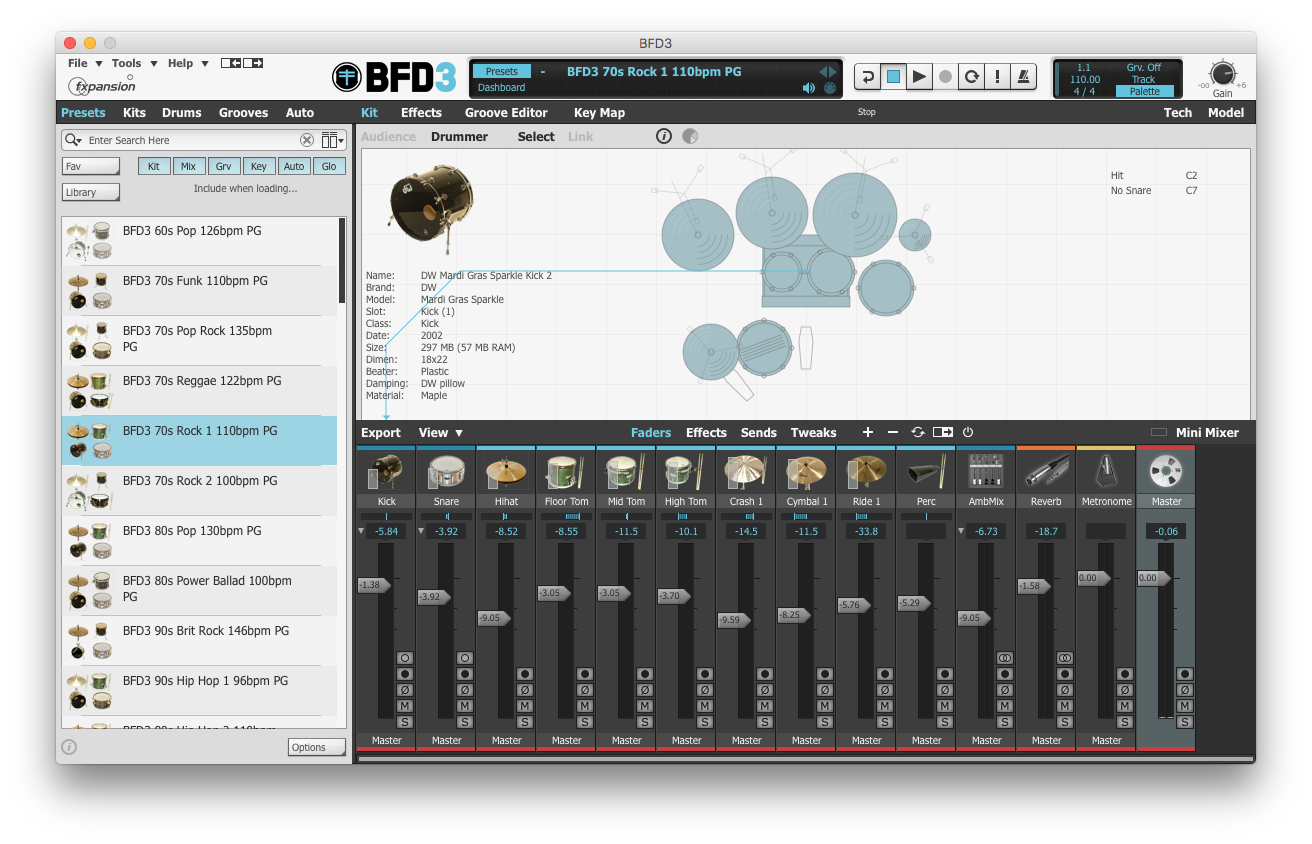Toggle the Key load filter

coord(258,166)
